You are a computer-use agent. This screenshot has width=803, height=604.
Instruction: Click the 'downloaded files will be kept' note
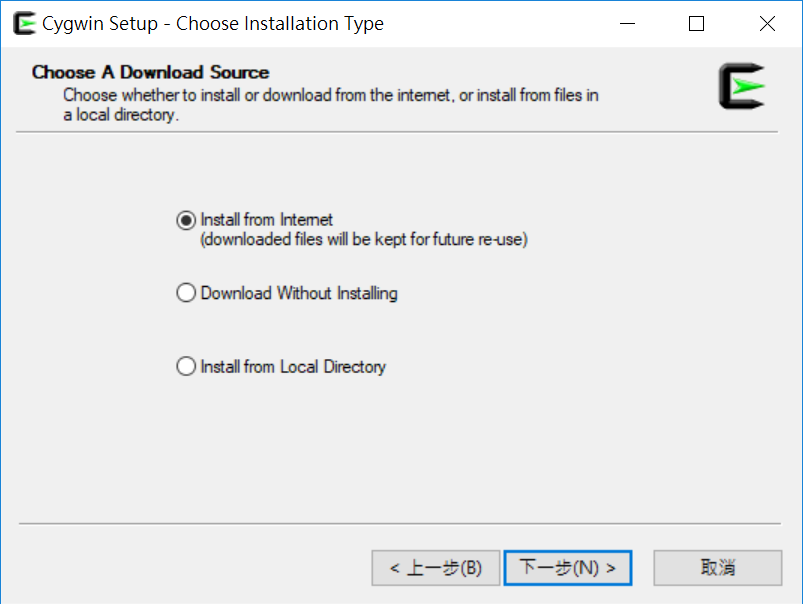tap(364, 240)
